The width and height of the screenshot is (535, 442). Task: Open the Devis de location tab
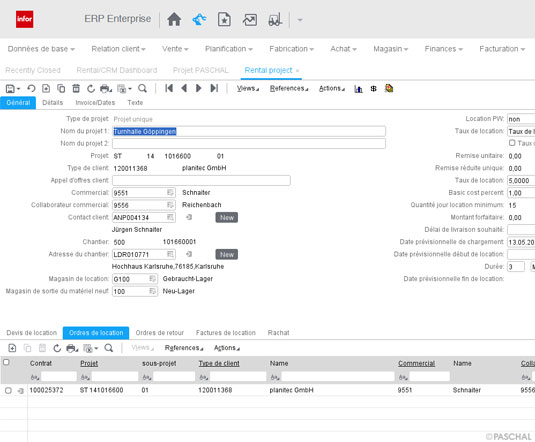(x=31, y=333)
